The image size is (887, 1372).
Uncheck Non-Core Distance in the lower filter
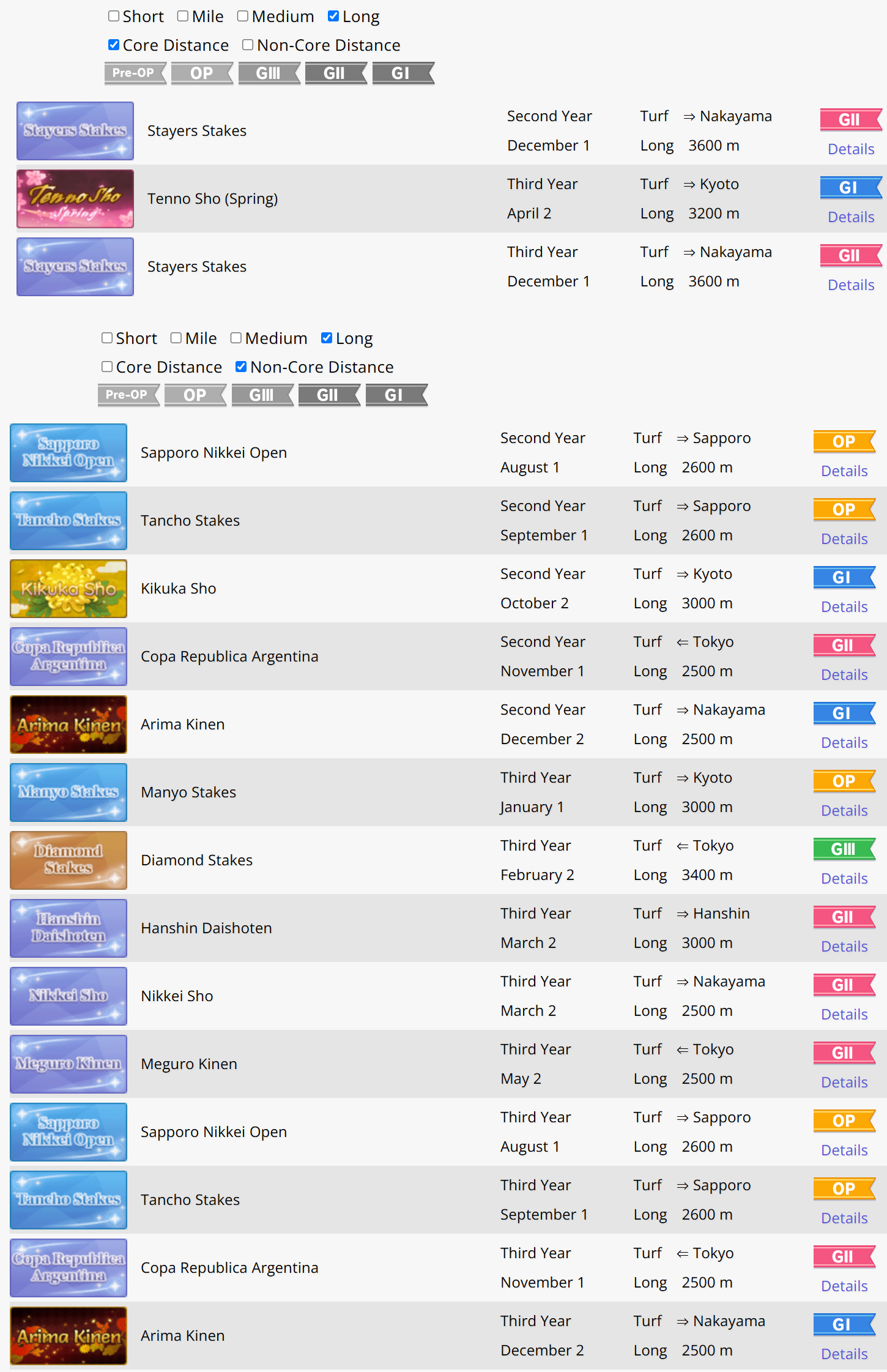coord(241,367)
